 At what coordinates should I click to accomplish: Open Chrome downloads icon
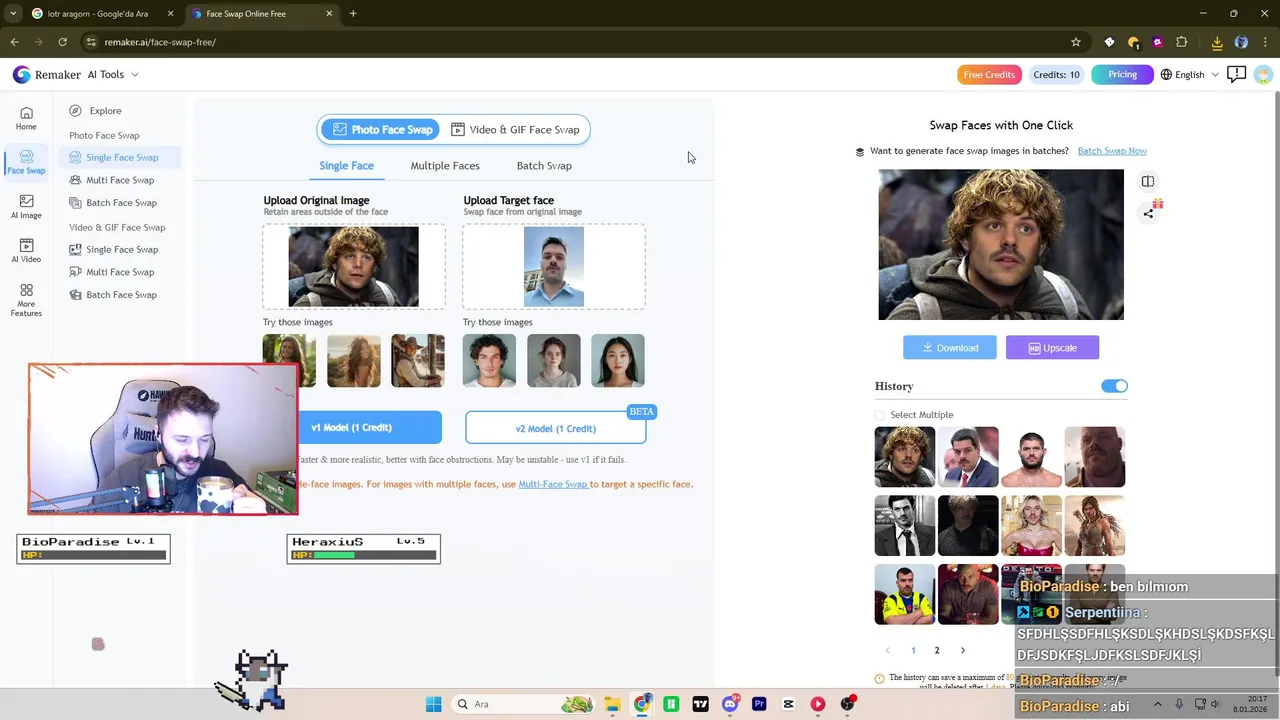(x=1217, y=42)
